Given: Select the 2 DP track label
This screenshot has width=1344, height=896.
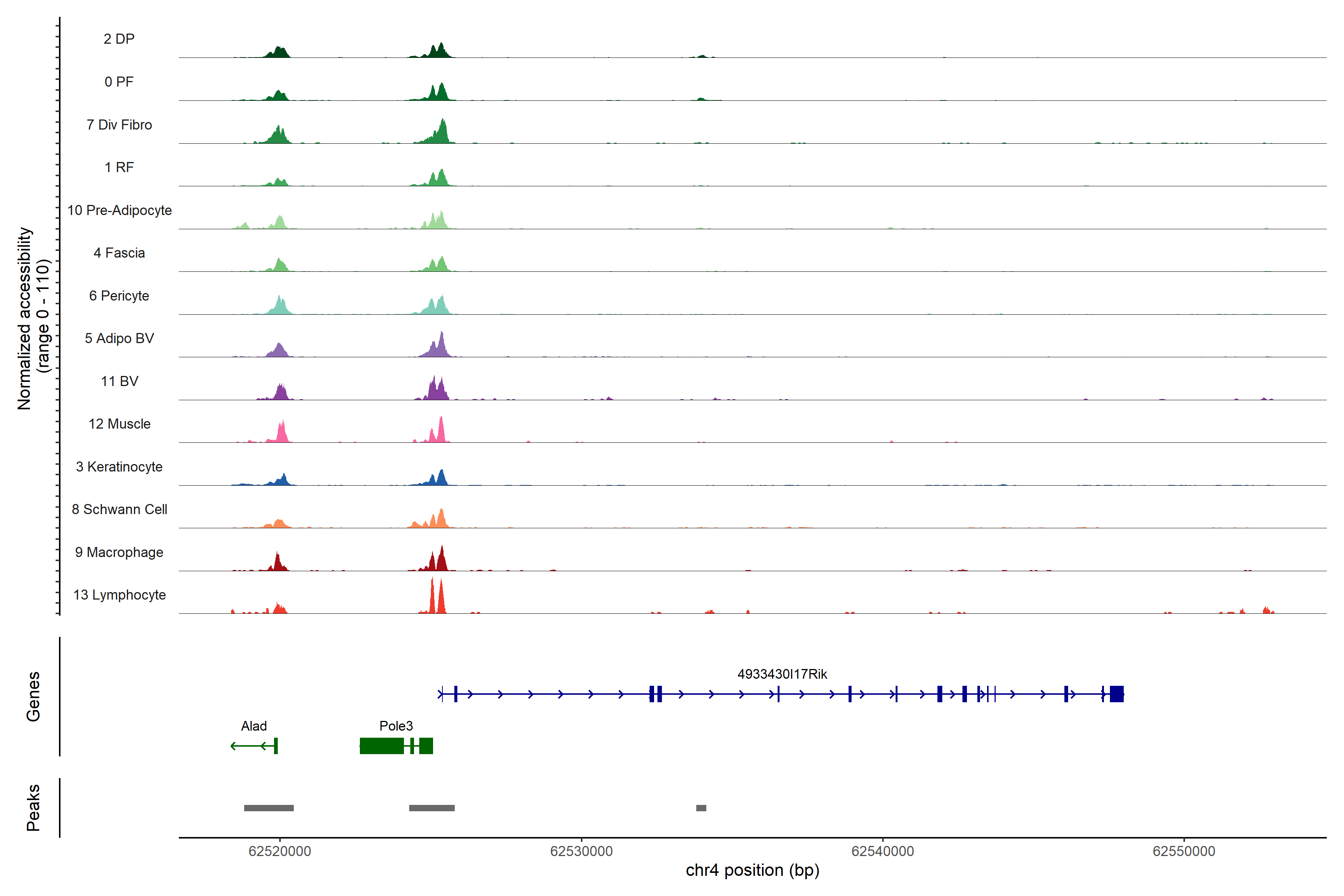Looking at the screenshot, I should tap(119, 39).
